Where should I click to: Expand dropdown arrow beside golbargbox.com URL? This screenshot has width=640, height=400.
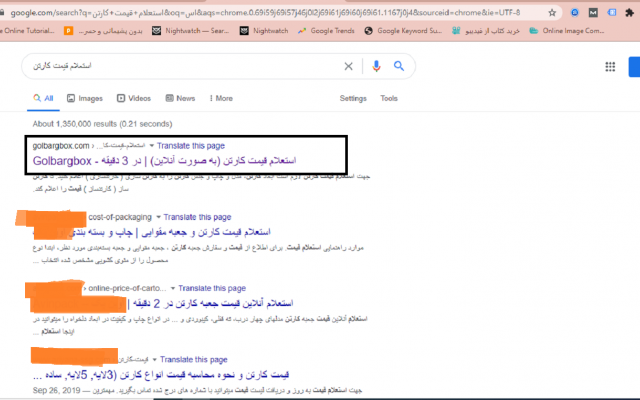(151, 146)
